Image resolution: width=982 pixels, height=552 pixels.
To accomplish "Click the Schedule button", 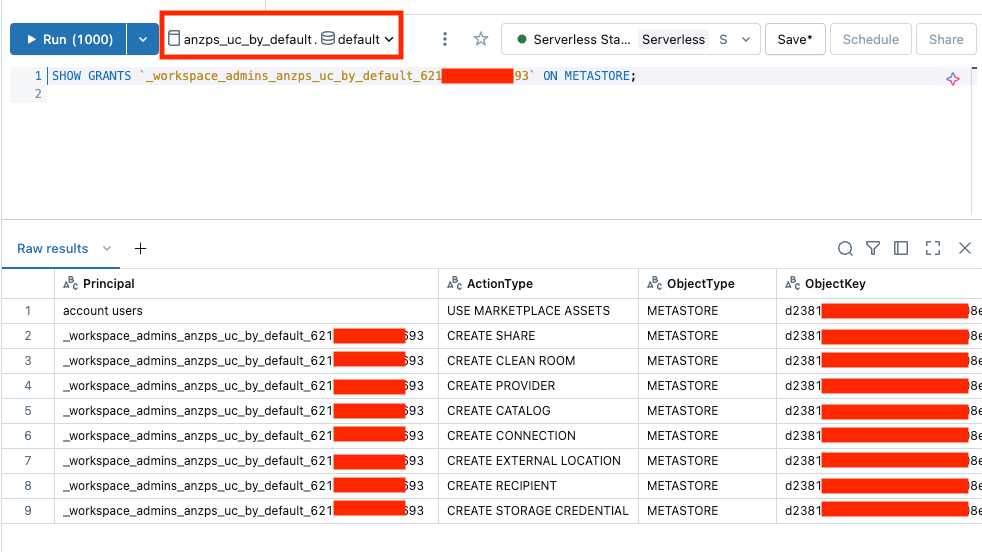I will point(870,39).
